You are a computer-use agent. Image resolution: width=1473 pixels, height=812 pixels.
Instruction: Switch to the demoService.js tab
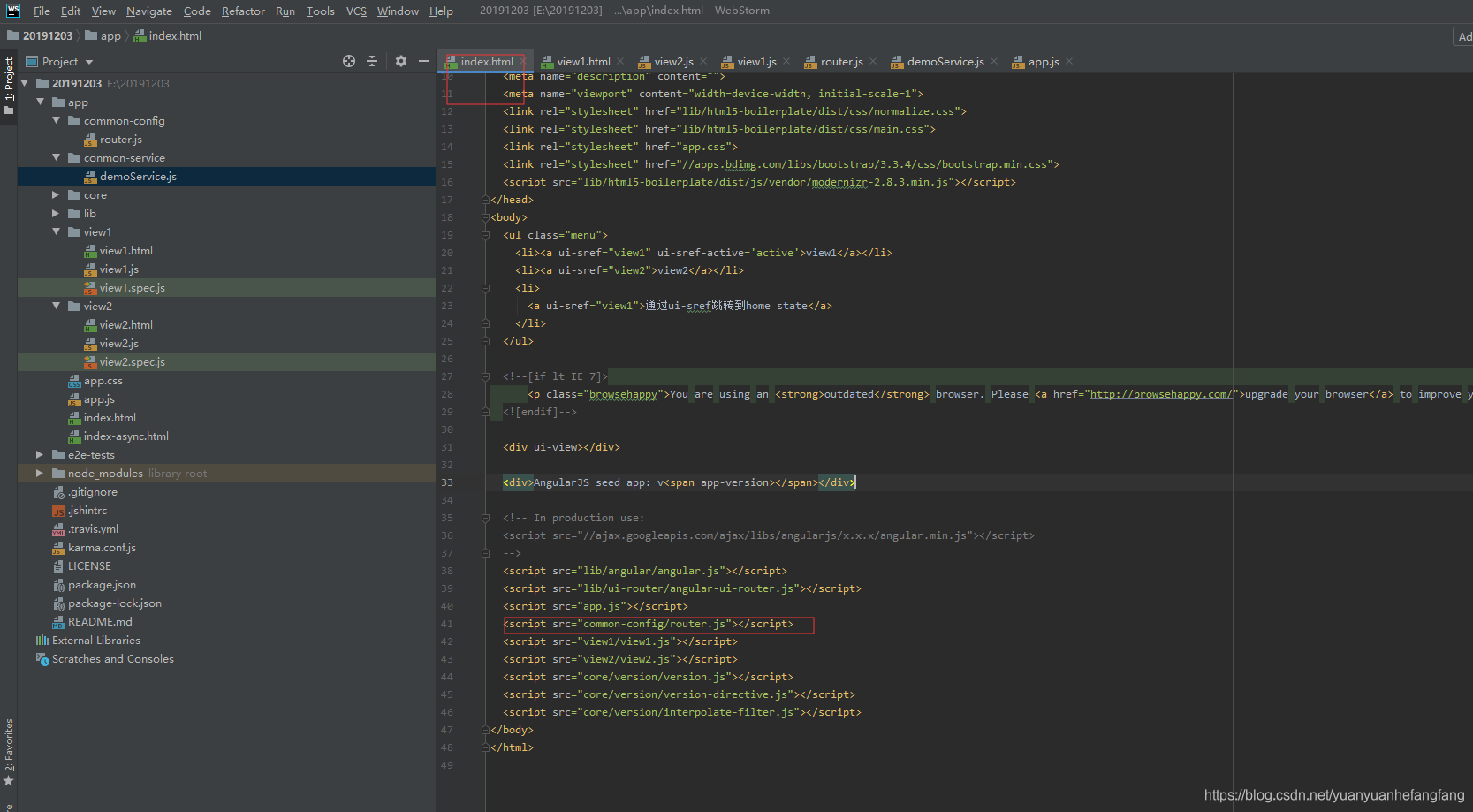[x=945, y=62]
